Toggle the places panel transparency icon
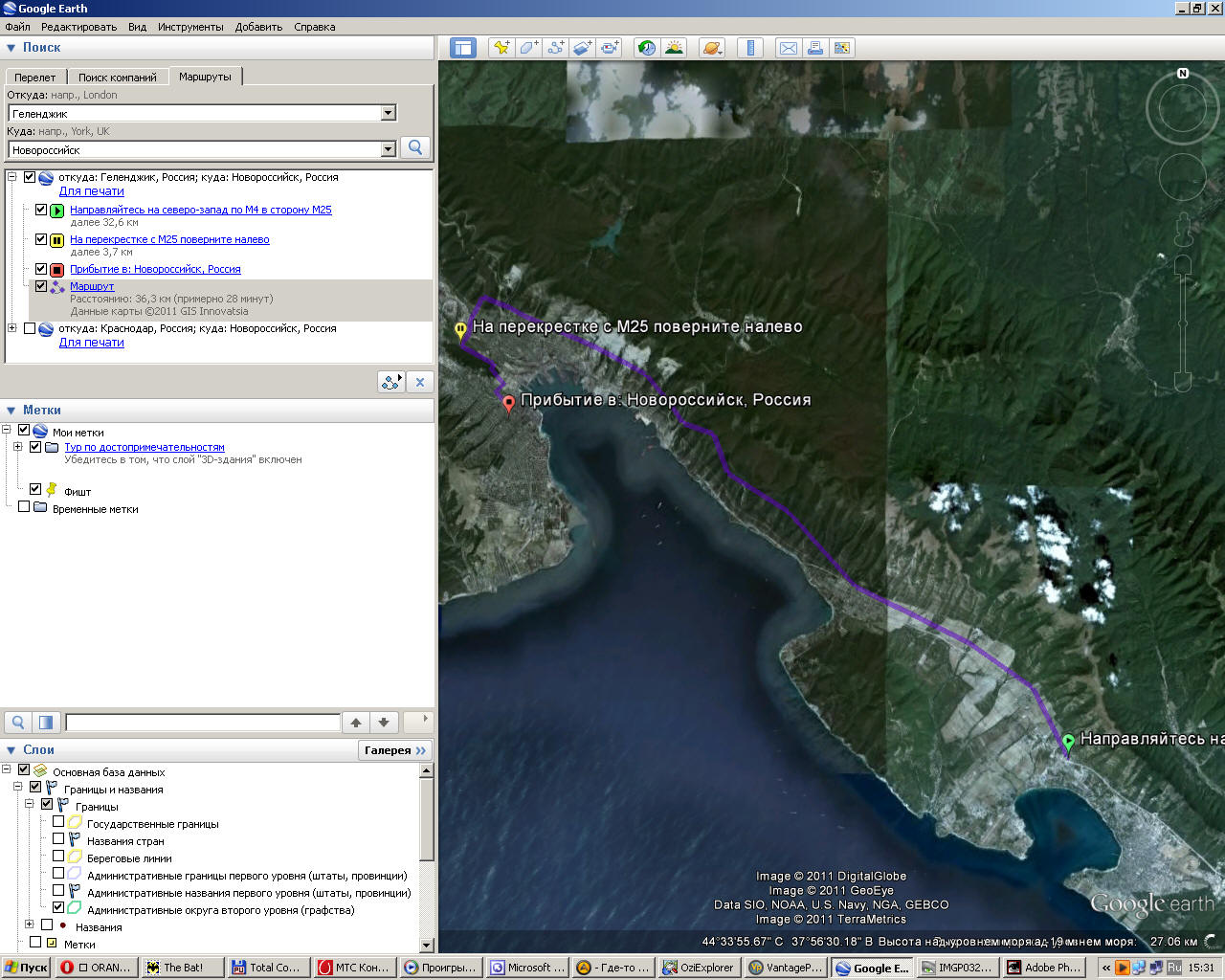 (x=45, y=722)
